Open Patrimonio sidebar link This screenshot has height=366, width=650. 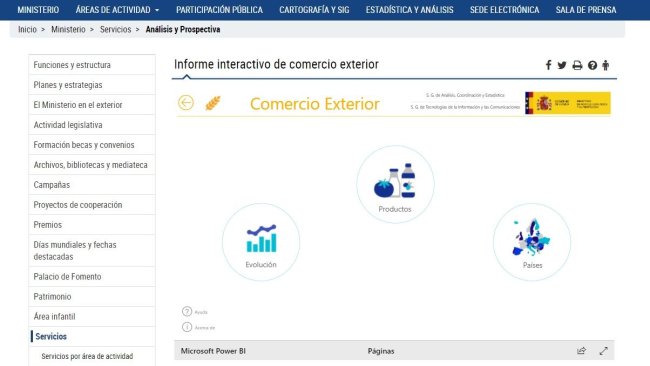92,296
